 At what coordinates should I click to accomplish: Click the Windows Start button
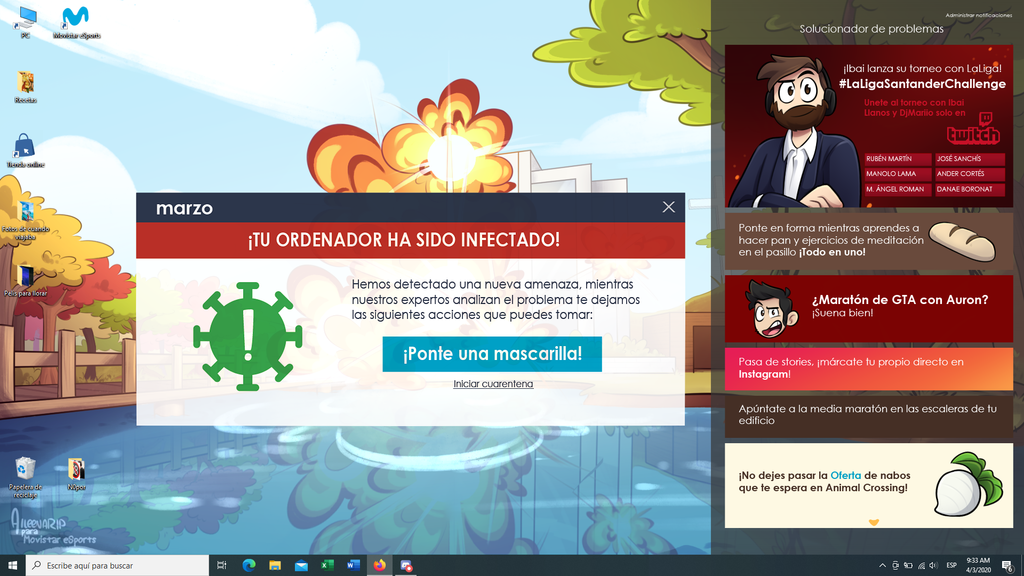12,565
